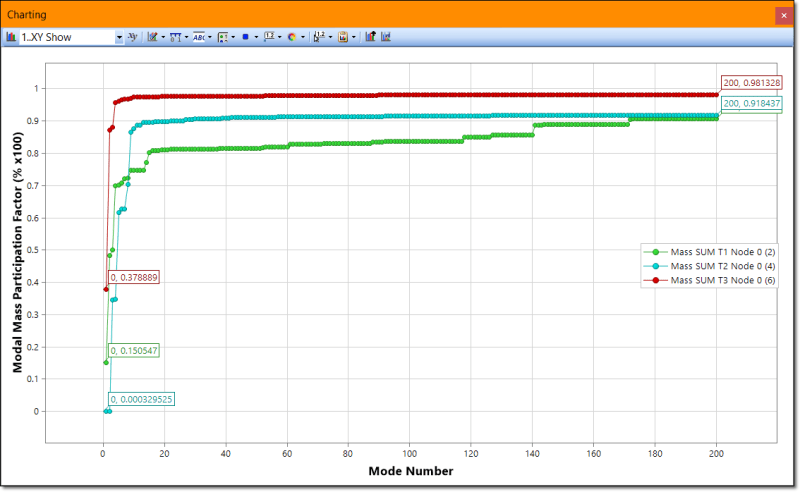Open the ABC titles dropdown arrow
This screenshot has height=492, width=800.
210,37
